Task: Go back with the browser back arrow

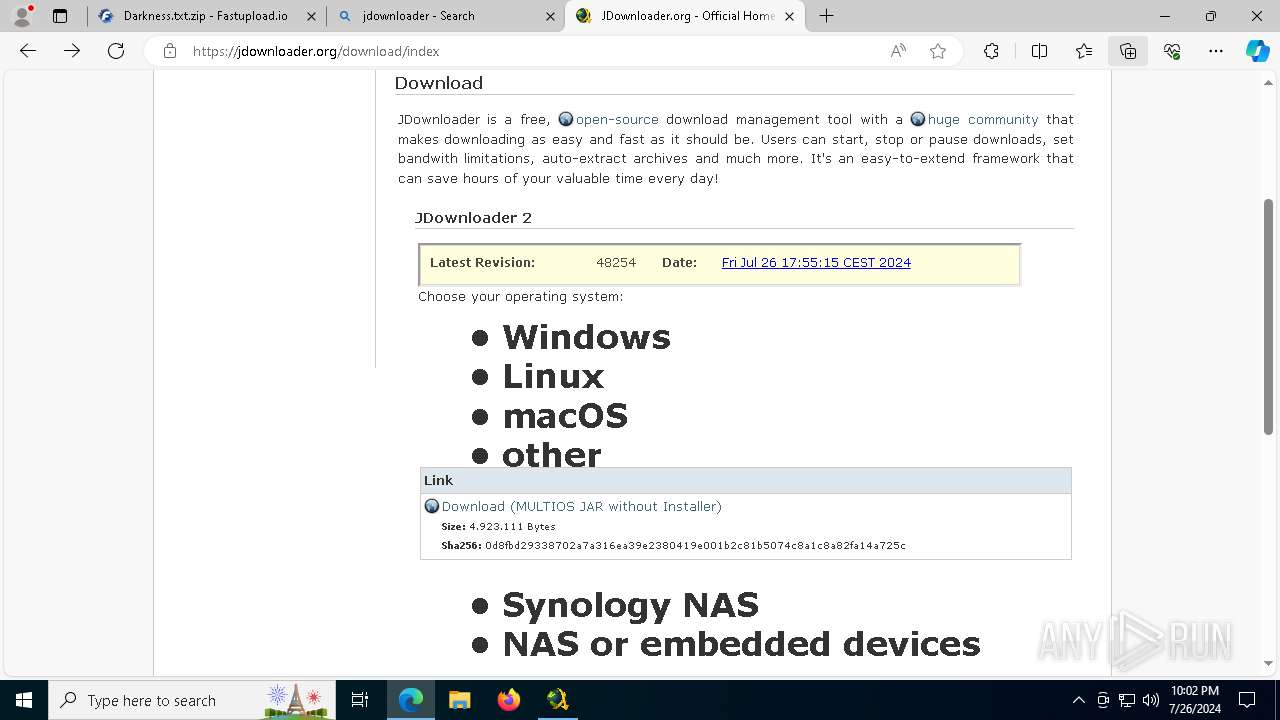Action: tap(28, 51)
